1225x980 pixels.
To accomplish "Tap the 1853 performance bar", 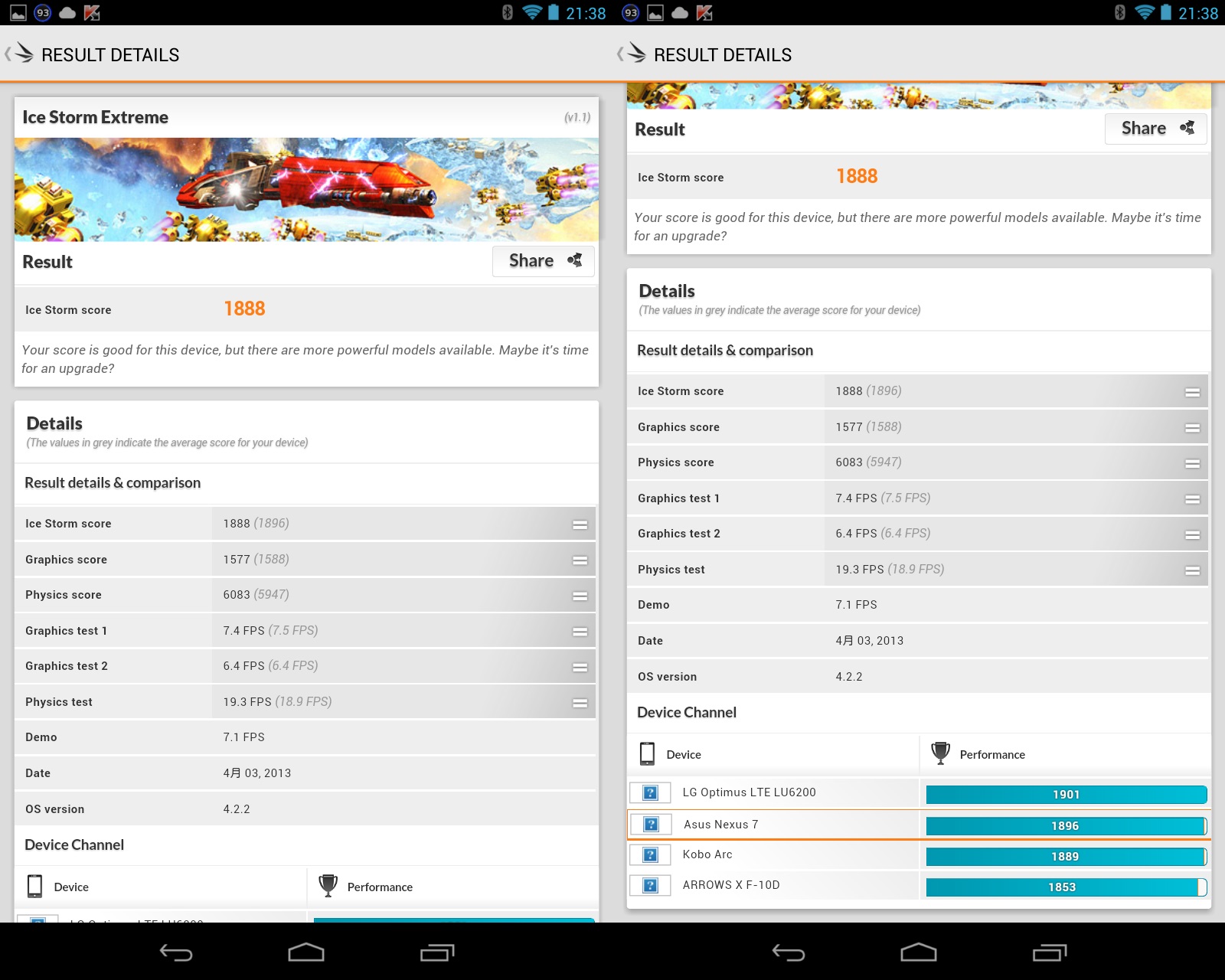I will (x=1067, y=887).
